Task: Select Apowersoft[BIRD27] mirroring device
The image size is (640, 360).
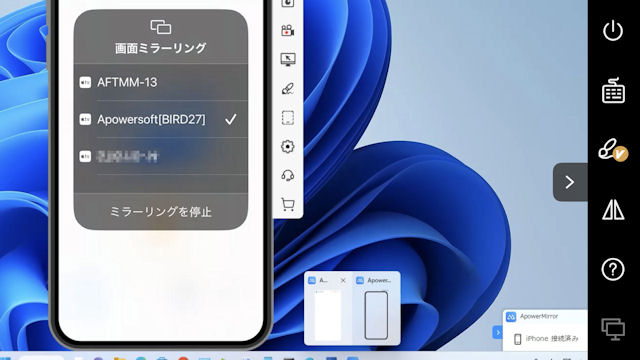Action: click(161, 119)
